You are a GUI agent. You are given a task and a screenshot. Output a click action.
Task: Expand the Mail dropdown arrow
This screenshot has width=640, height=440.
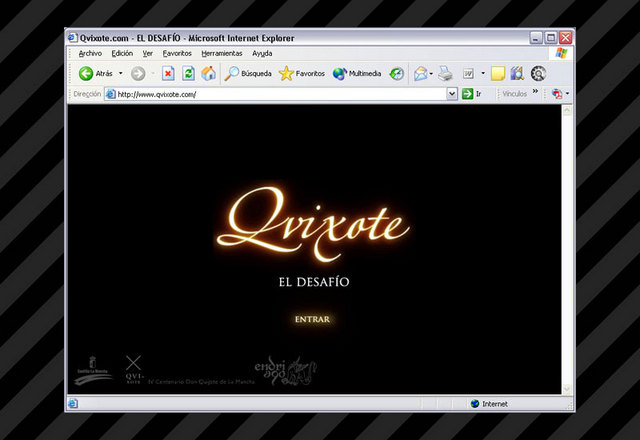(431, 74)
